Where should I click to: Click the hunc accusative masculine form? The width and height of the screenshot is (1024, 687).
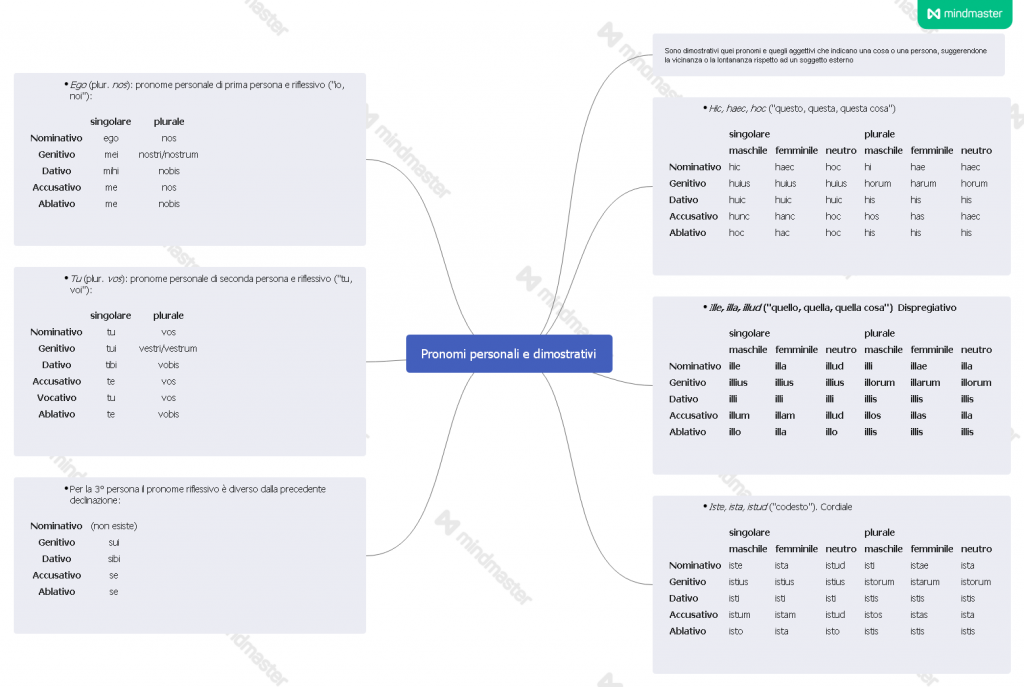739,216
